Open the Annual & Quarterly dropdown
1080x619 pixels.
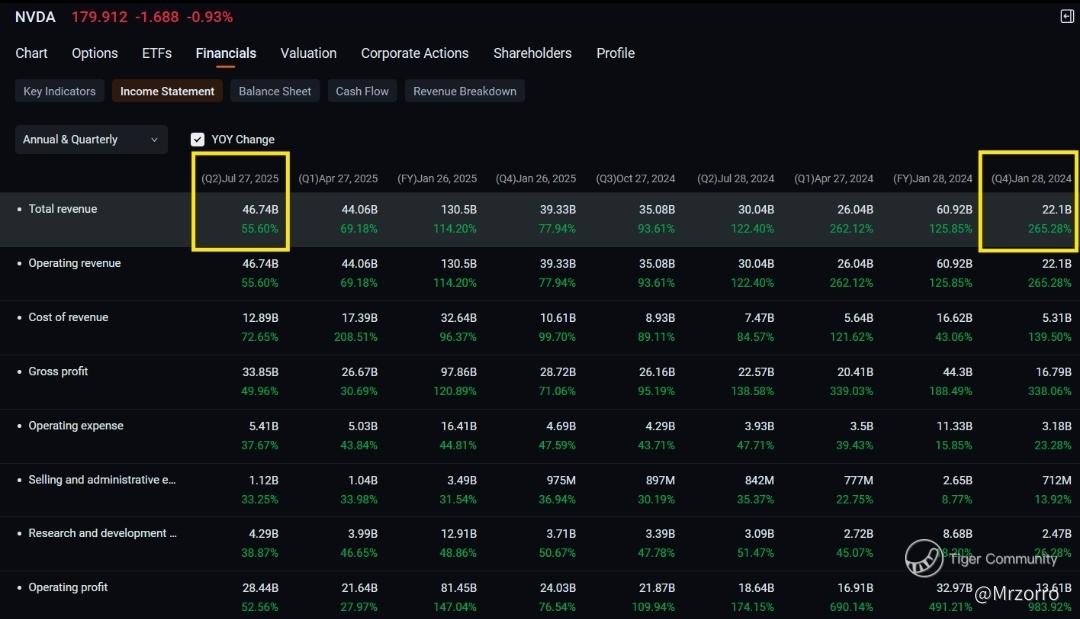(x=91, y=140)
